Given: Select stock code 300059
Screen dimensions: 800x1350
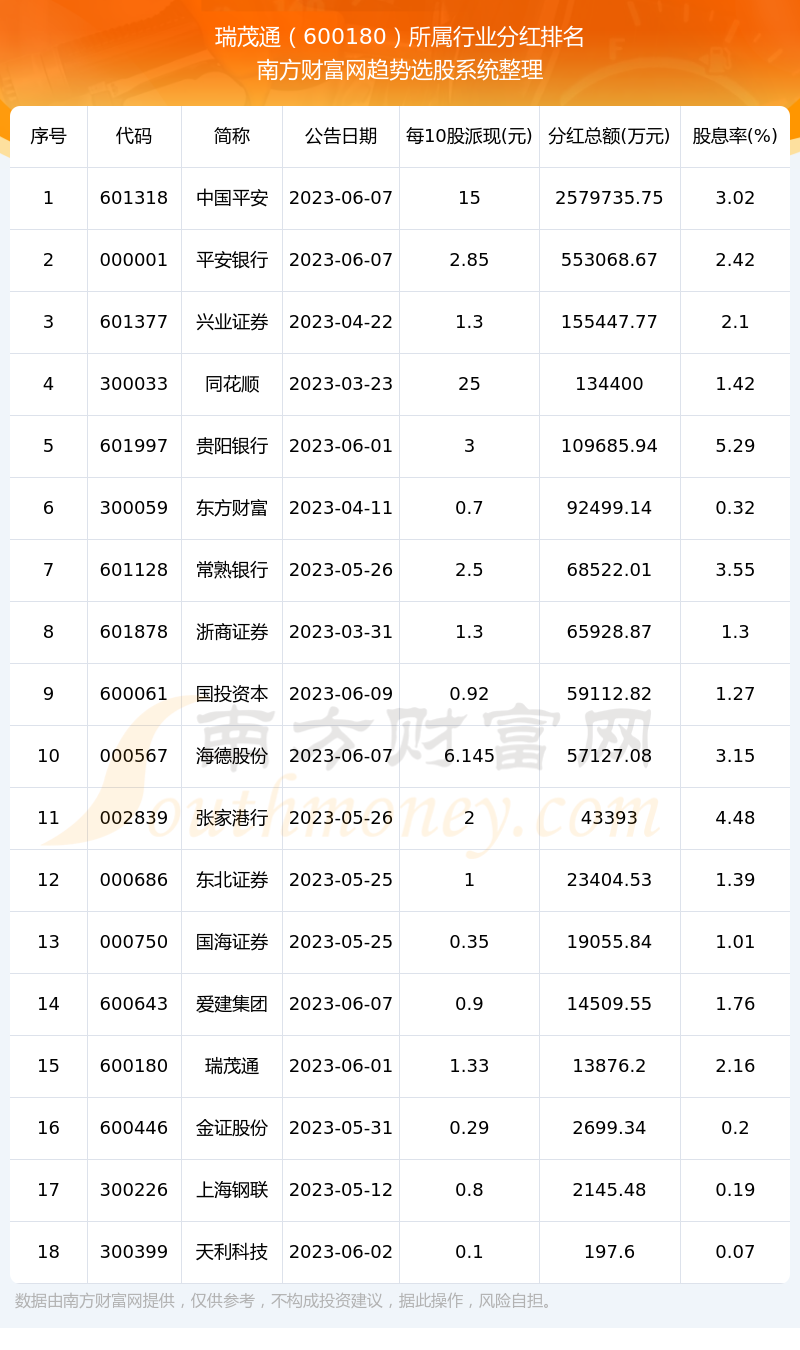Looking at the screenshot, I should (134, 508).
